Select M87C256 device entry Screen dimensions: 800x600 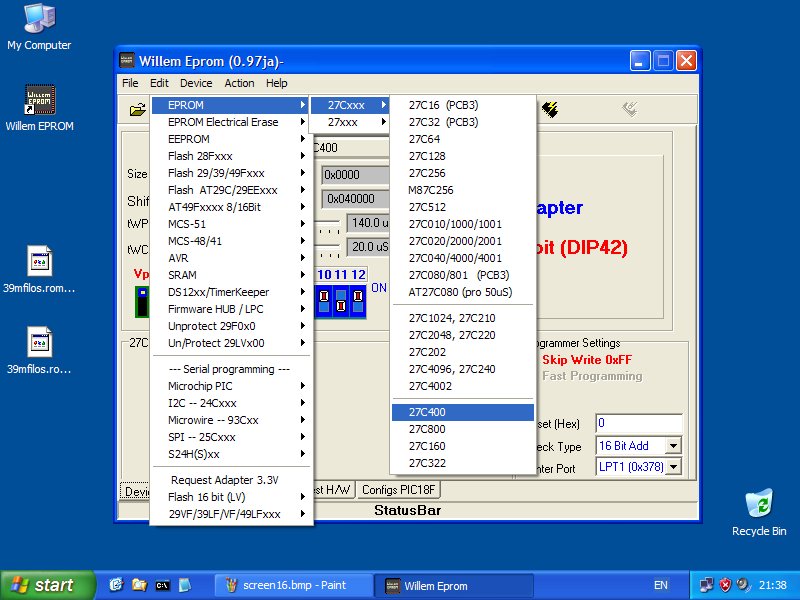463,190
